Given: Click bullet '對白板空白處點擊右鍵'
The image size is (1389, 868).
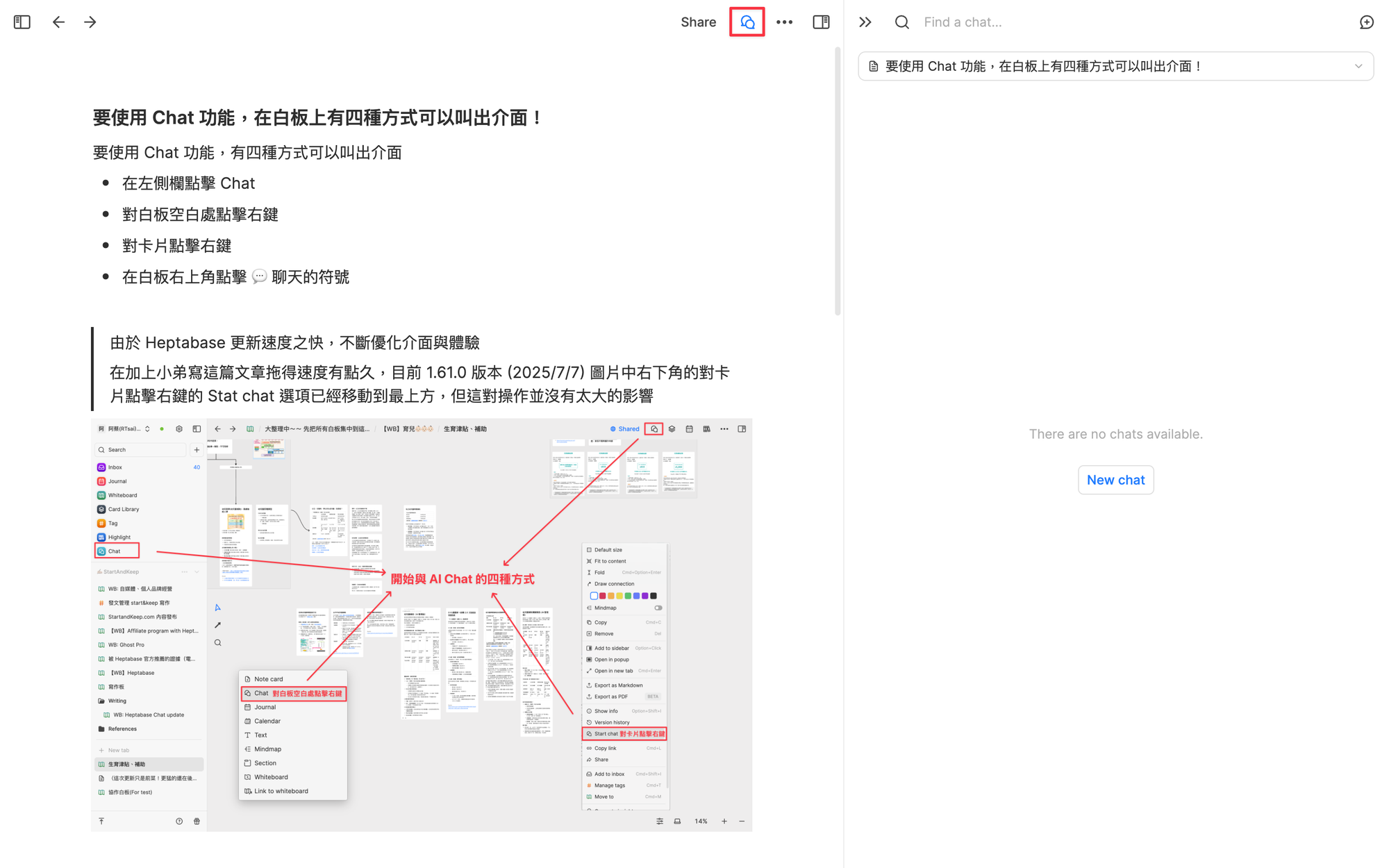Looking at the screenshot, I should tap(200, 215).
